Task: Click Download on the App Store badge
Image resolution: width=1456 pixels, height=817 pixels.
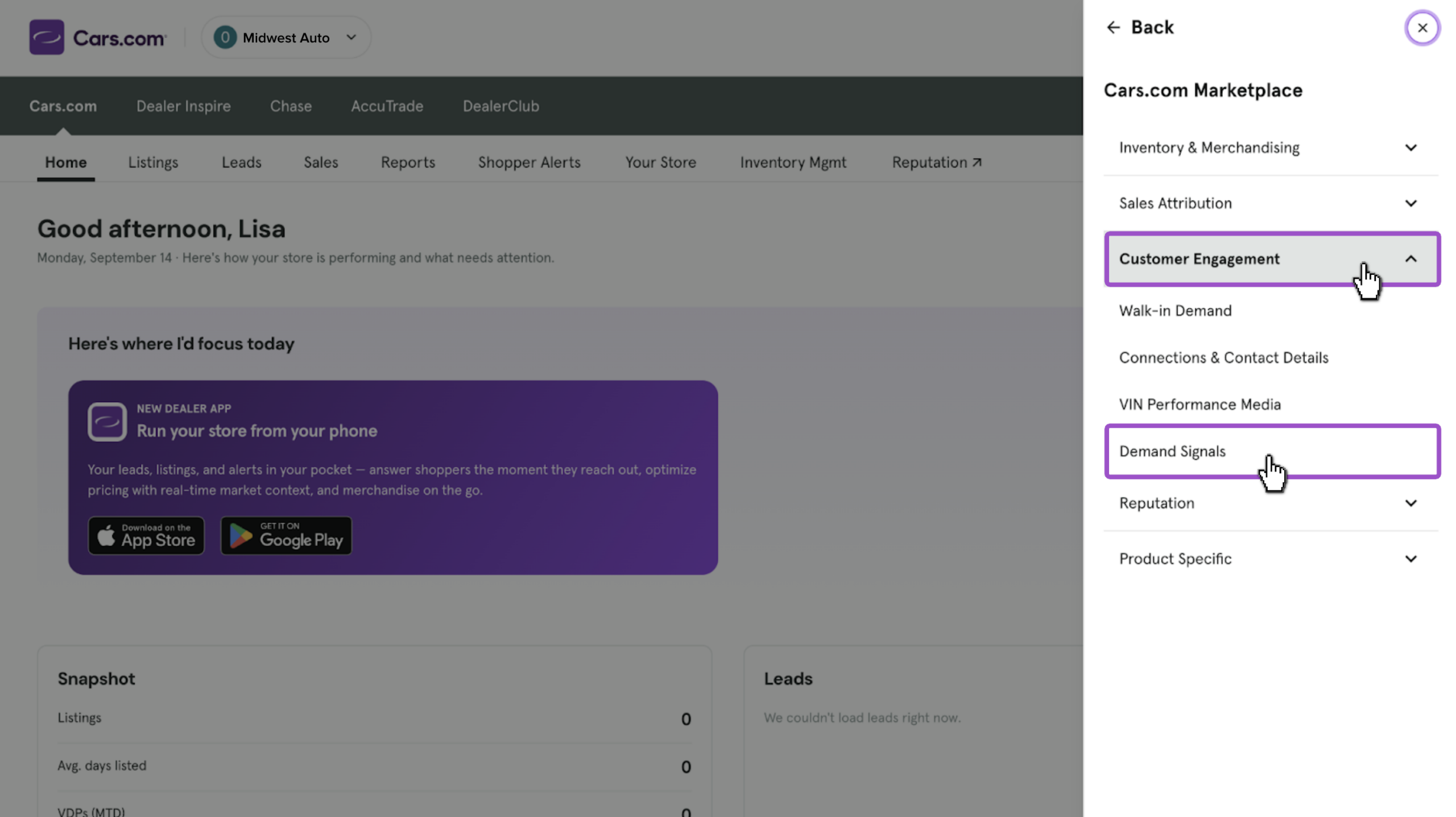Action: (x=146, y=535)
